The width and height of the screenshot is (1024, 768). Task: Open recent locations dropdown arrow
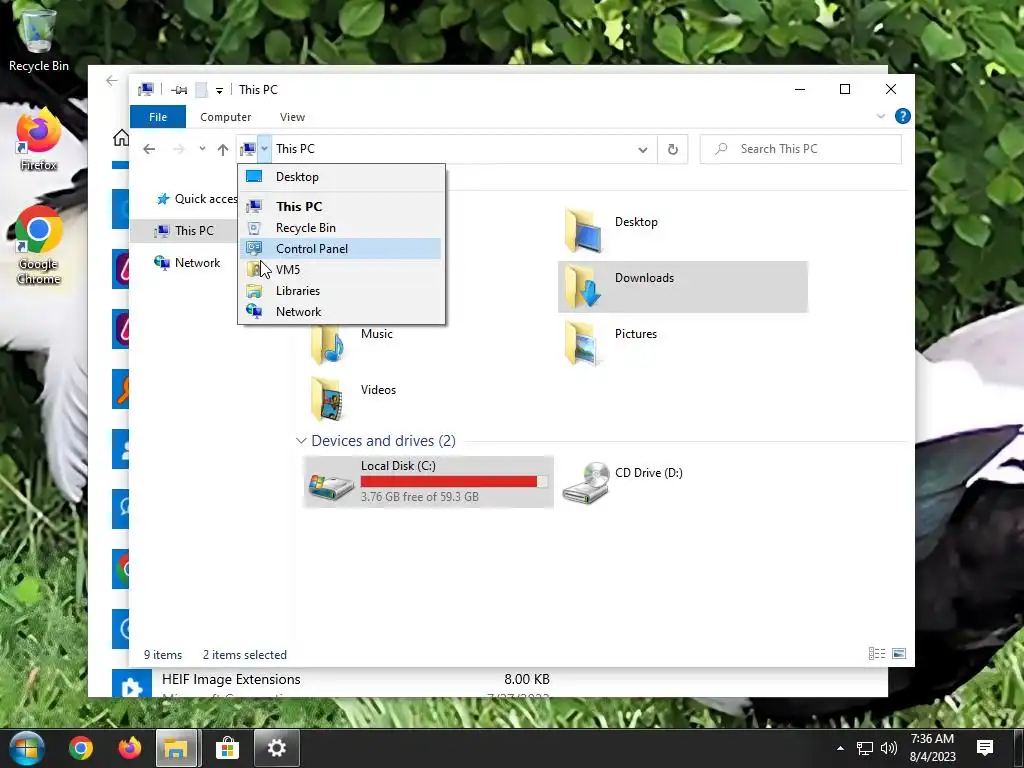(202, 149)
